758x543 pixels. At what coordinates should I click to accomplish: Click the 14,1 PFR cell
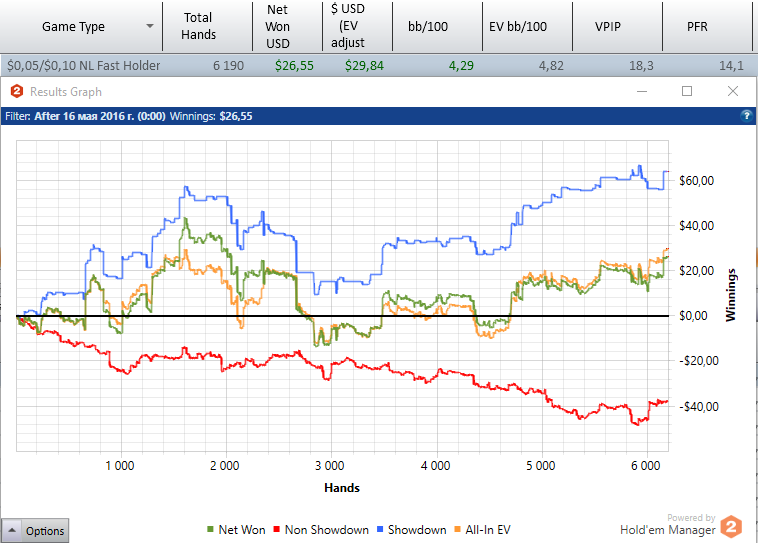pos(731,65)
